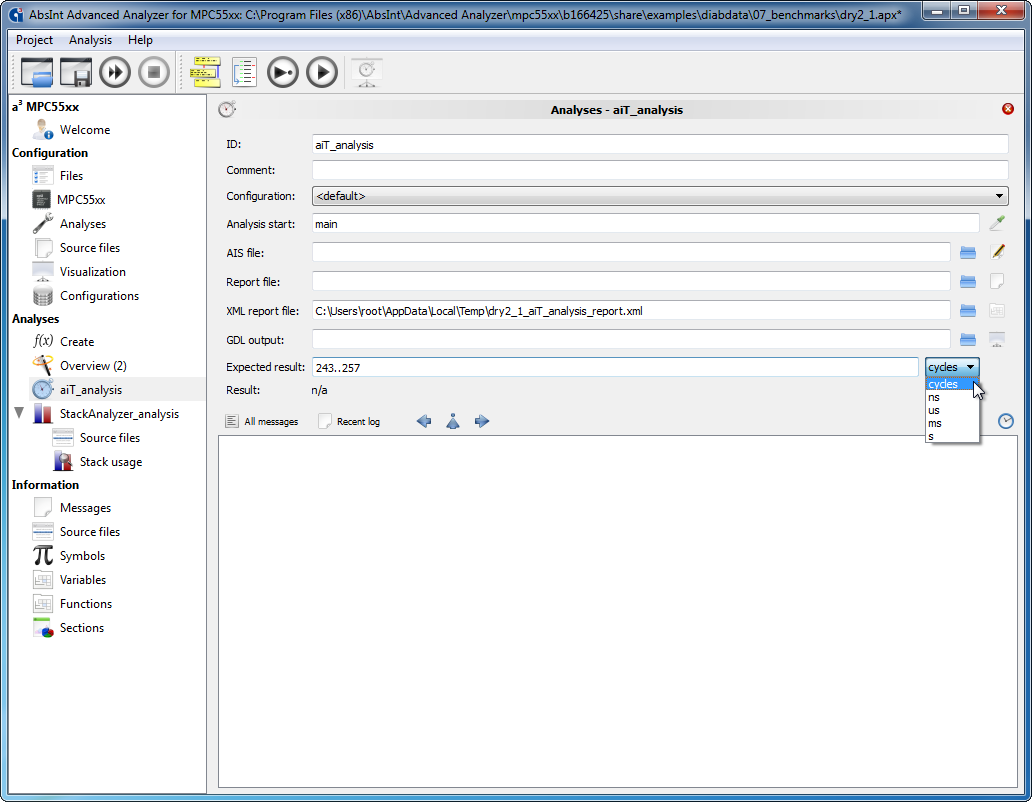Show GDL output visualization icon
The image size is (1032, 802).
tap(997, 339)
